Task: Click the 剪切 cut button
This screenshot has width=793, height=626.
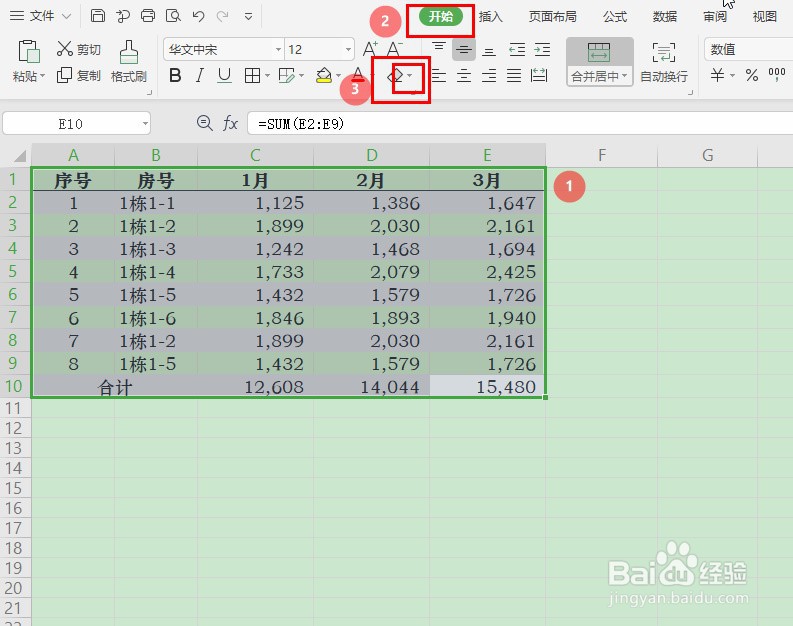Action: pyautogui.click(x=78, y=49)
